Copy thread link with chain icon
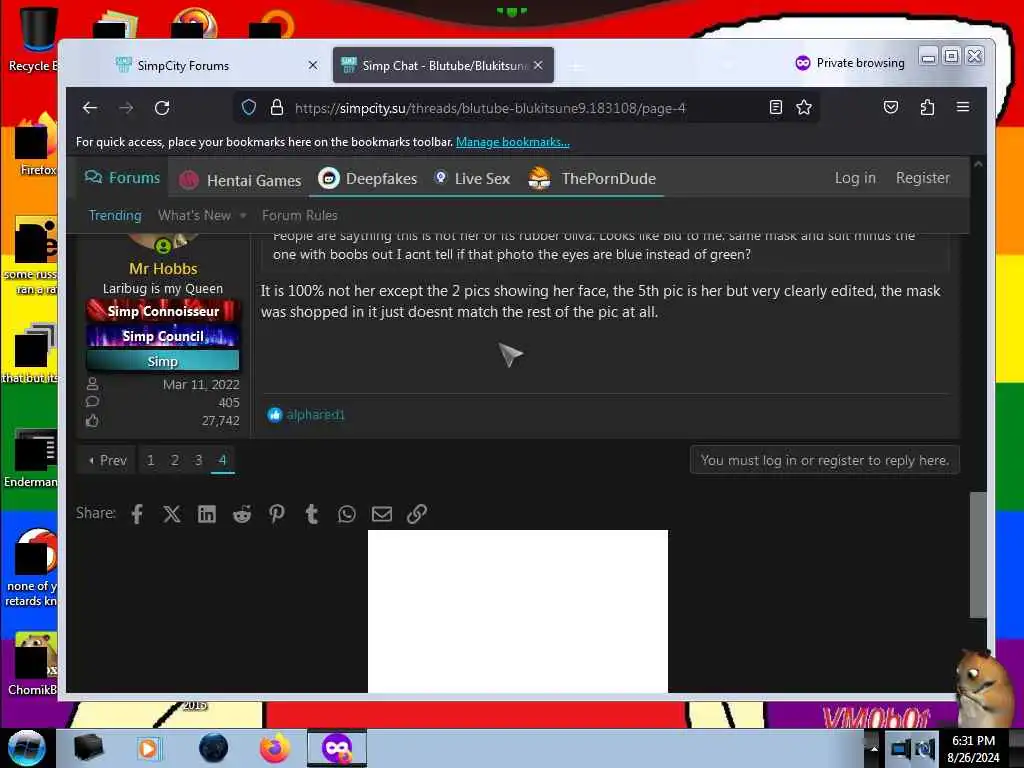This screenshot has width=1024, height=768. (417, 514)
